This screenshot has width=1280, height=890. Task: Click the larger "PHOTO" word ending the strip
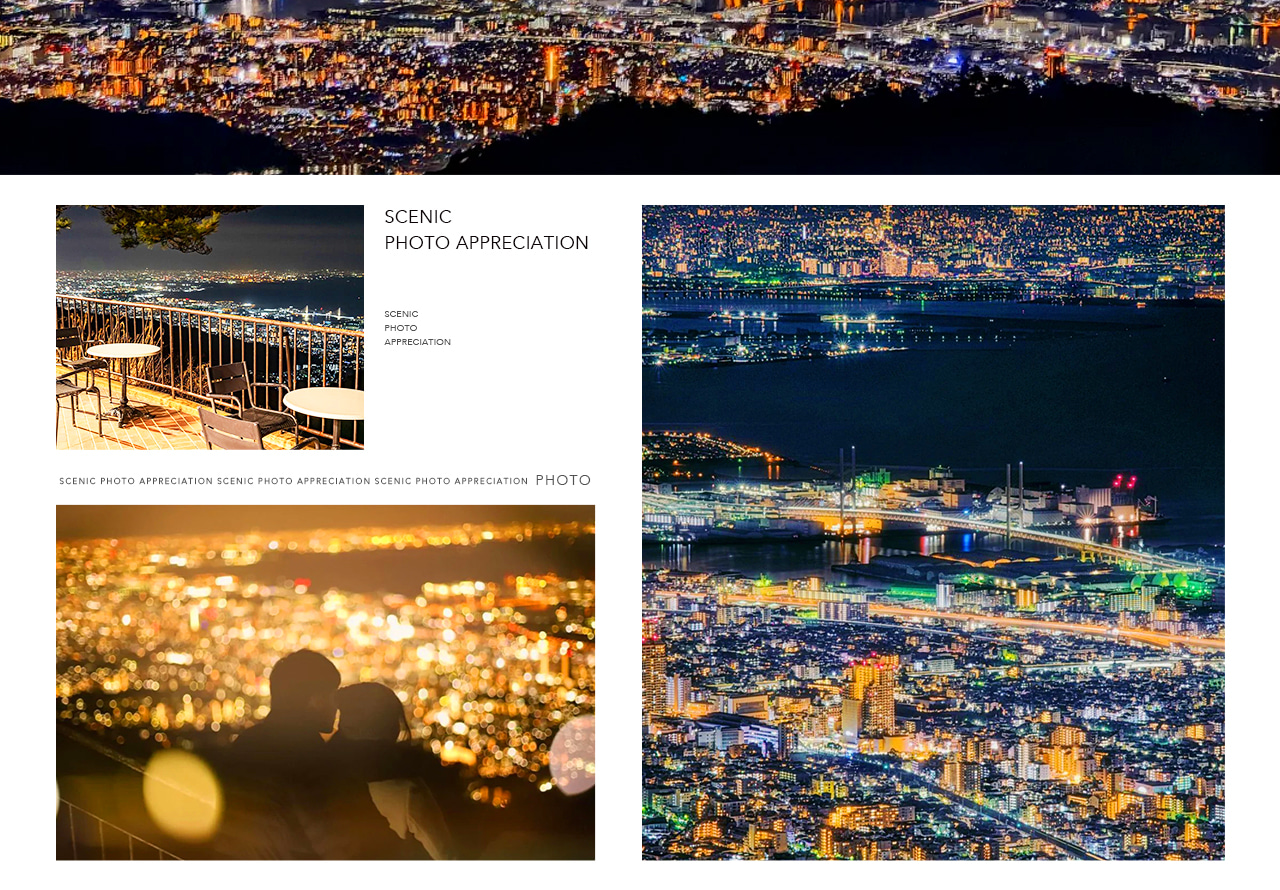click(563, 481)
